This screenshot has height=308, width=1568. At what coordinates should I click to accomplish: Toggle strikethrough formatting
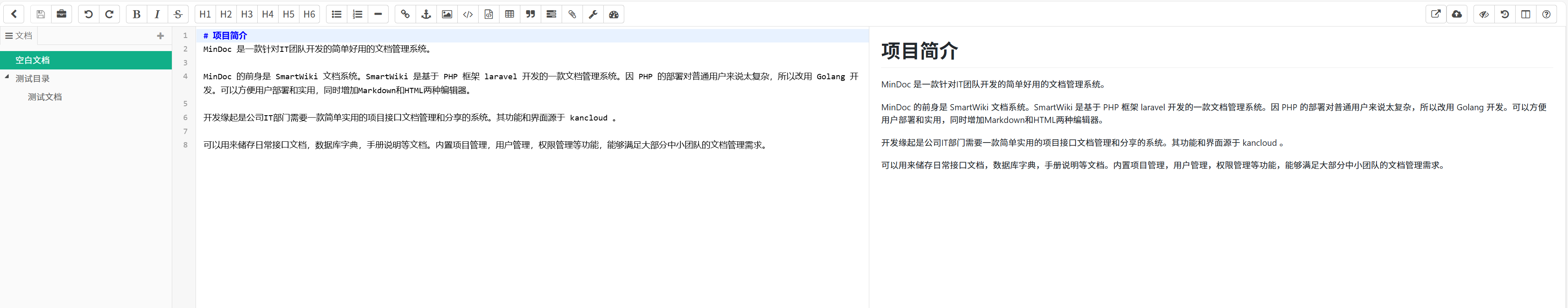[x=178, y=14]
